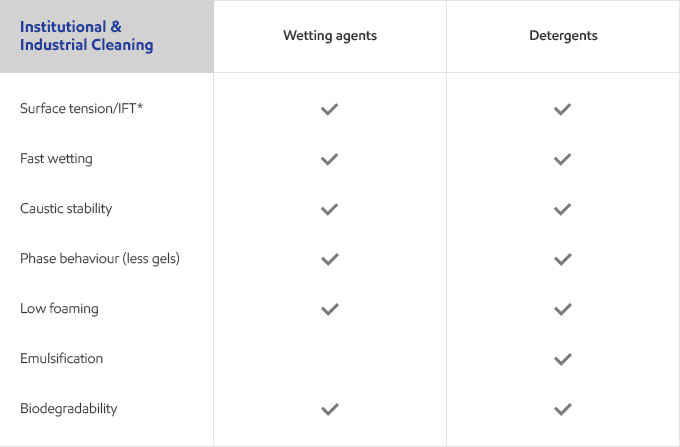Screen dimensions: 680x447
Task: Click Caustic stability checkmark under Wetting agents
Action: [330, 209]
